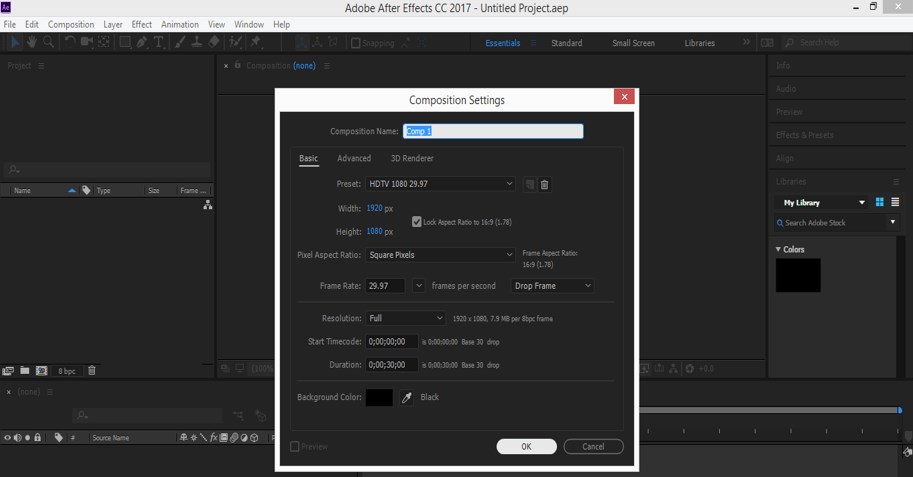Image resolution: width=913 pixels, height=477 pixels.
Task: Select the Rotation tool
Action: coord(70,42)
